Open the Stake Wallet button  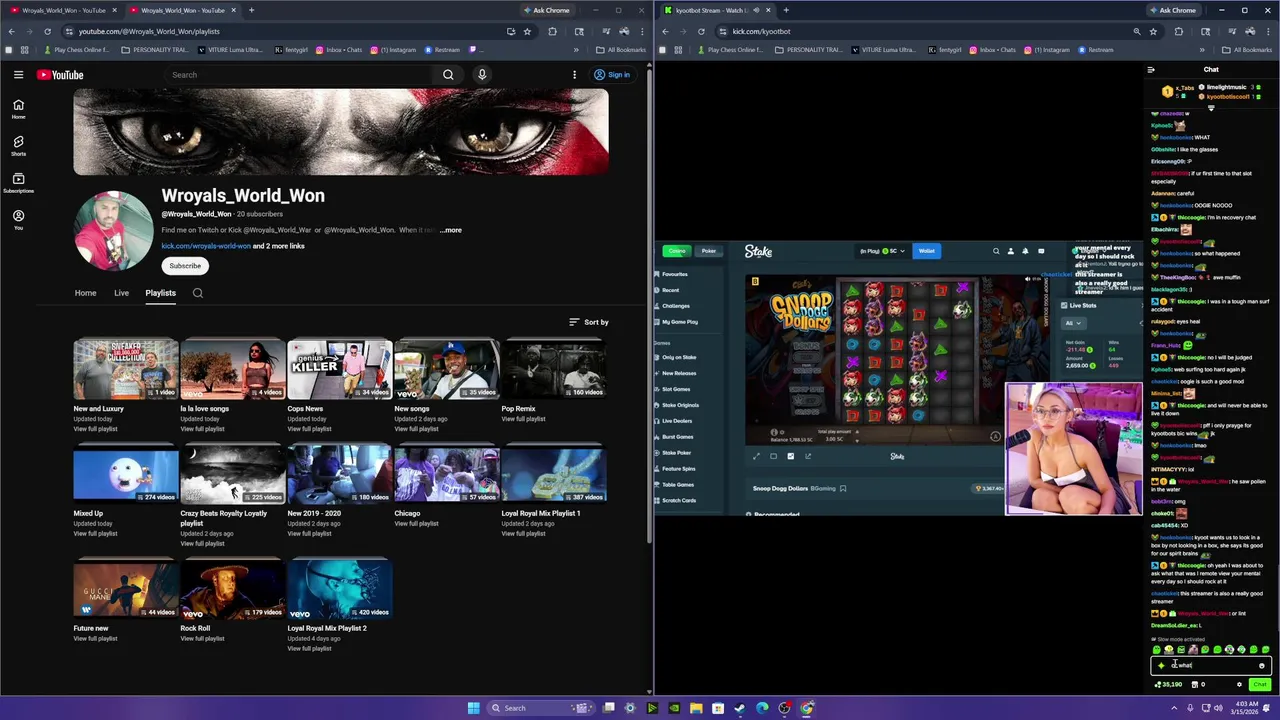click(927, 251)
